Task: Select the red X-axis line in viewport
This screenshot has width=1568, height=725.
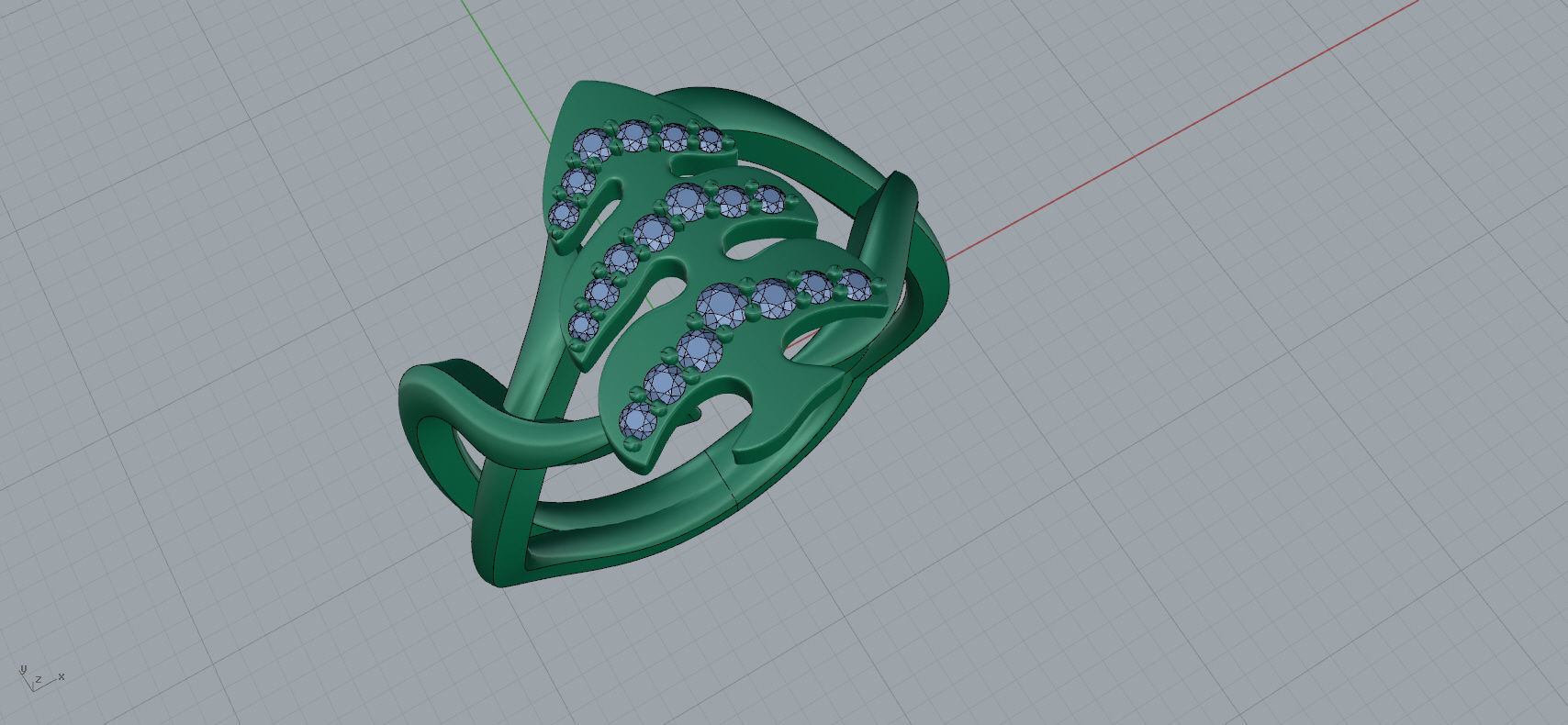Action: click(1182, 129)
